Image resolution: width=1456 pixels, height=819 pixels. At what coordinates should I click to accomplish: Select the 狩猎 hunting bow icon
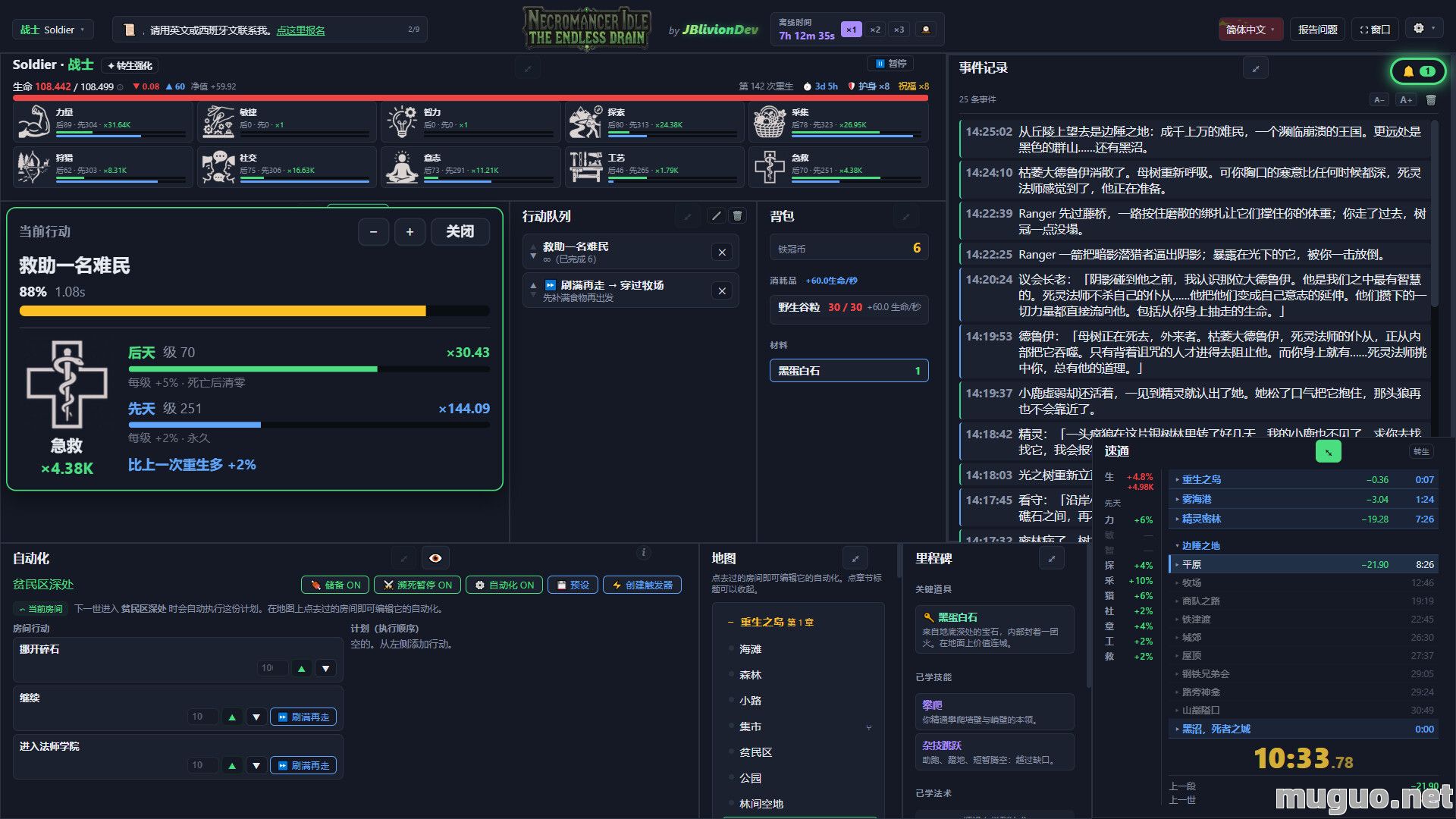click(x=33, y=167)
